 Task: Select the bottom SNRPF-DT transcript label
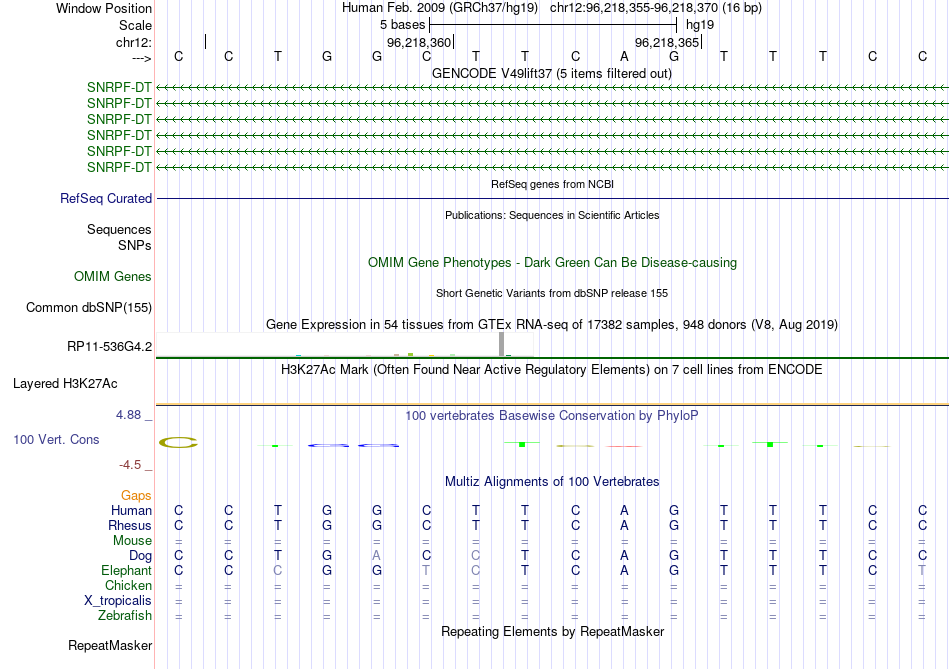coord(119,167)
